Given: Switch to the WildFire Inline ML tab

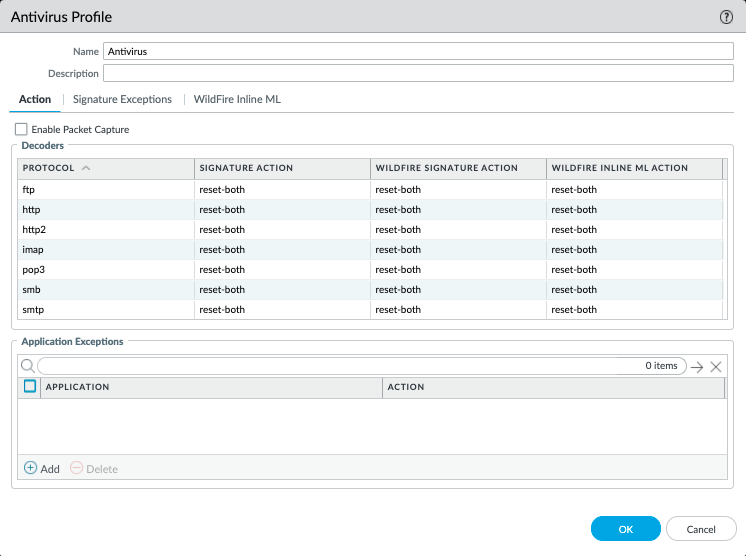Looking at the screenshot, I should click(237, 99).
